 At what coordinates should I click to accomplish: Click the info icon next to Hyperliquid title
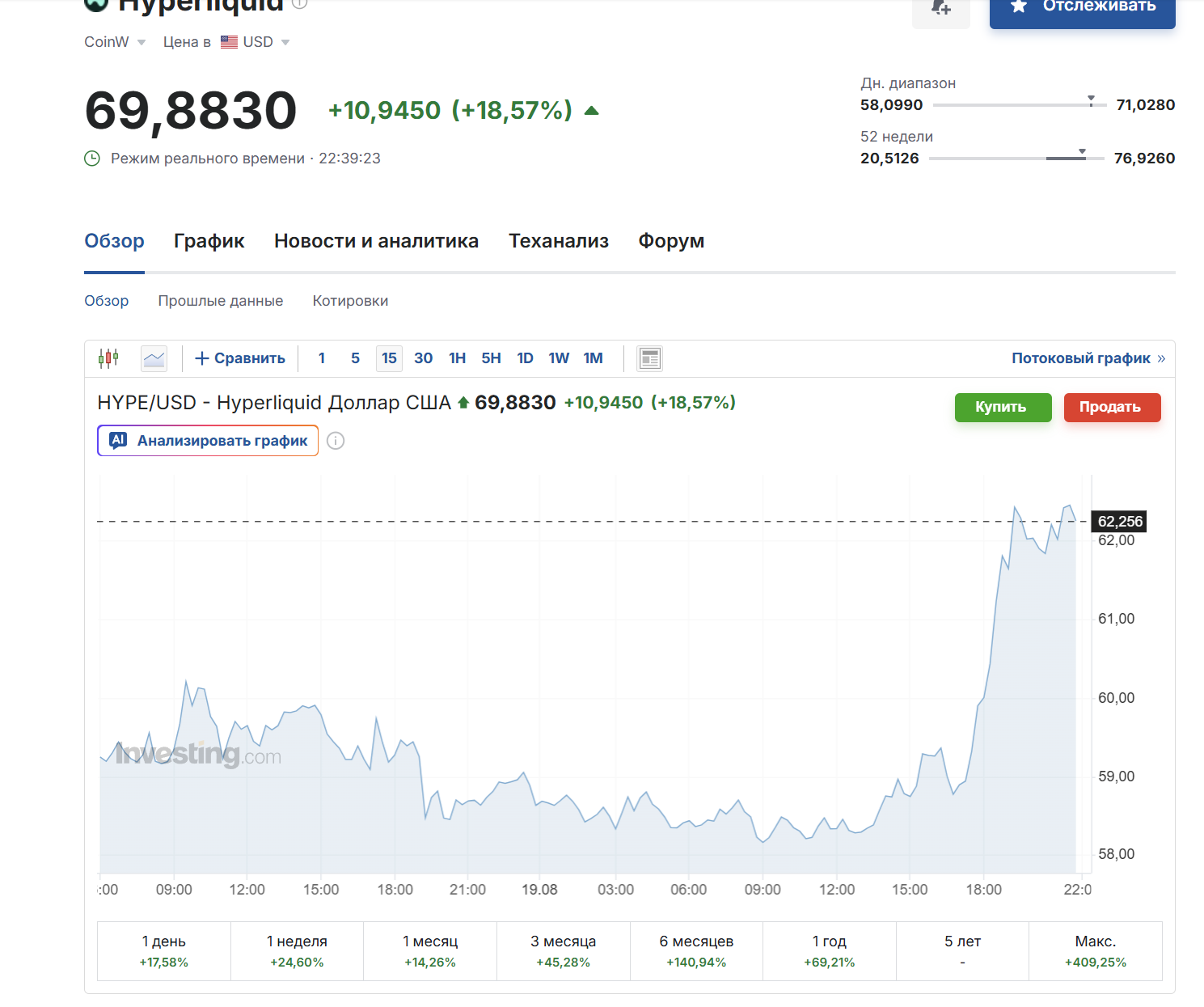[299, 4]
